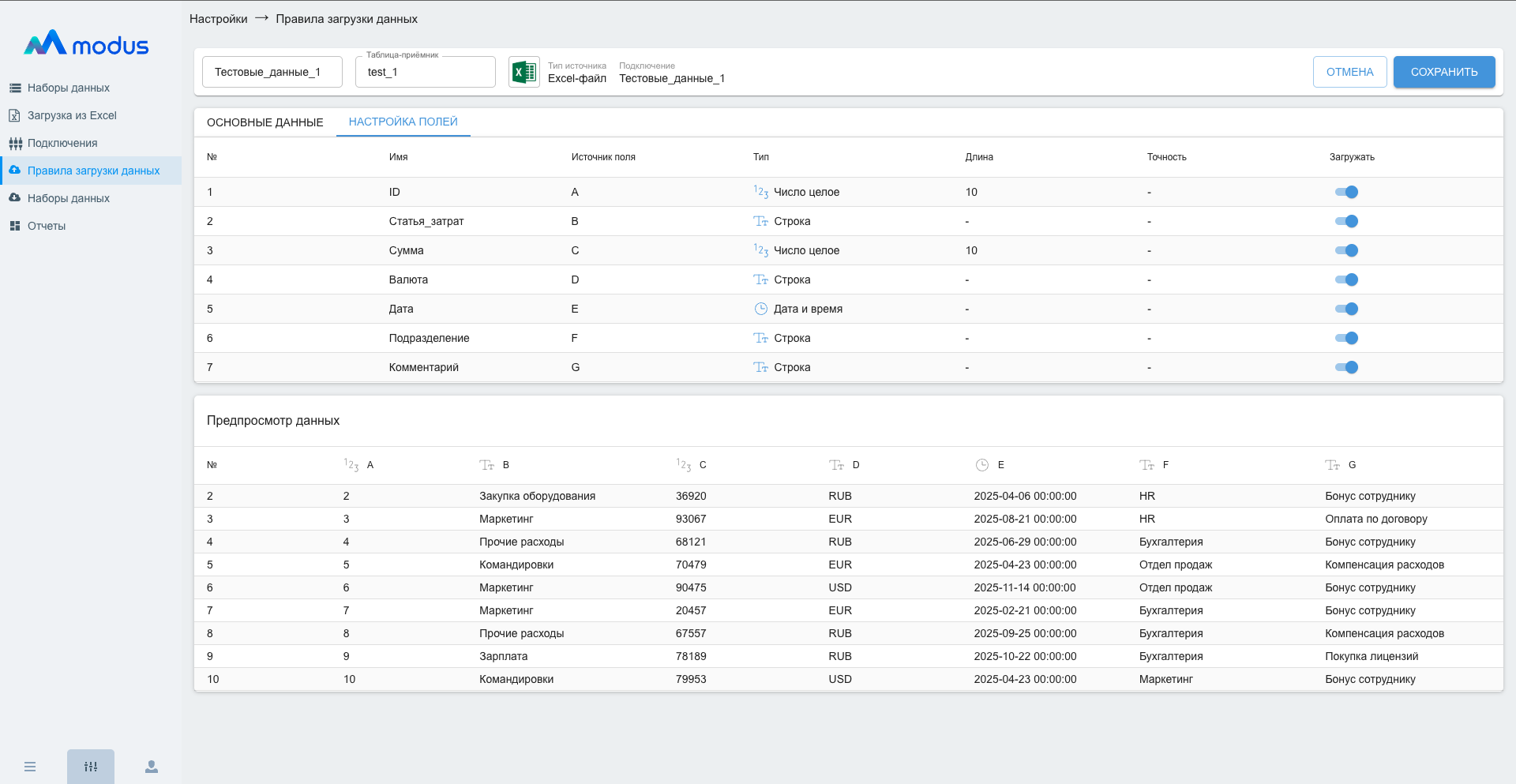This screenshot has height=784, width=1516.
Task: Click the Подключения sidebar icon
Action: tap(15, 143)
